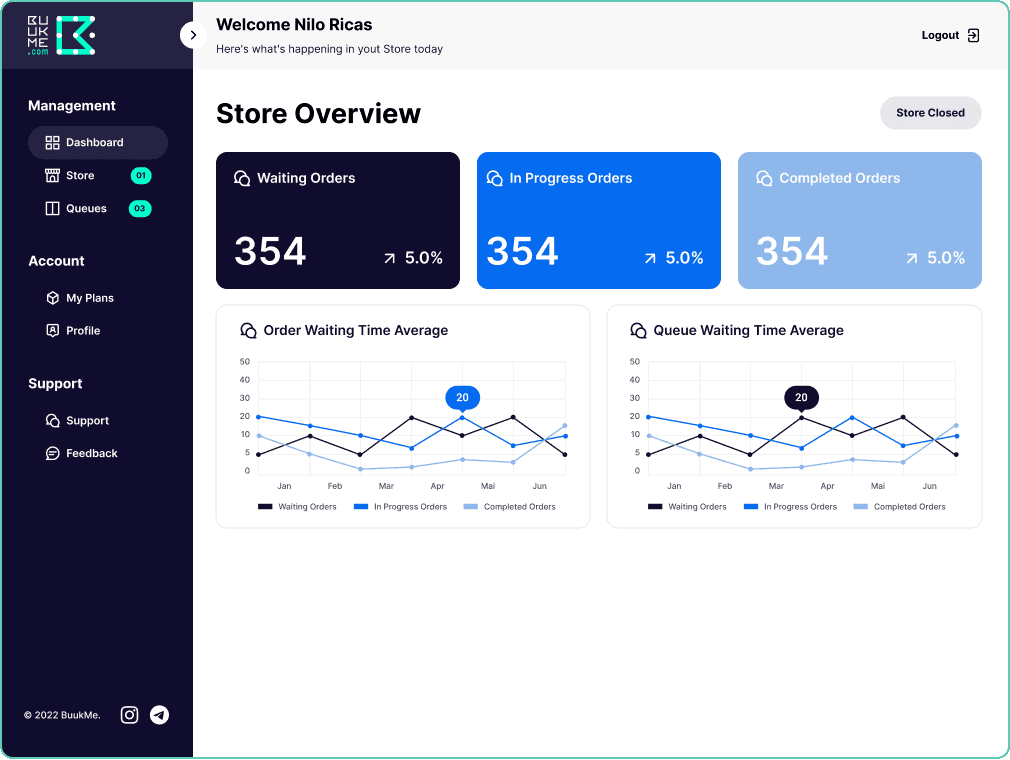Click the 354 count on the Completed Orders card
Viewport: 1010px width, 760px height.
click(x=792, y=251)
